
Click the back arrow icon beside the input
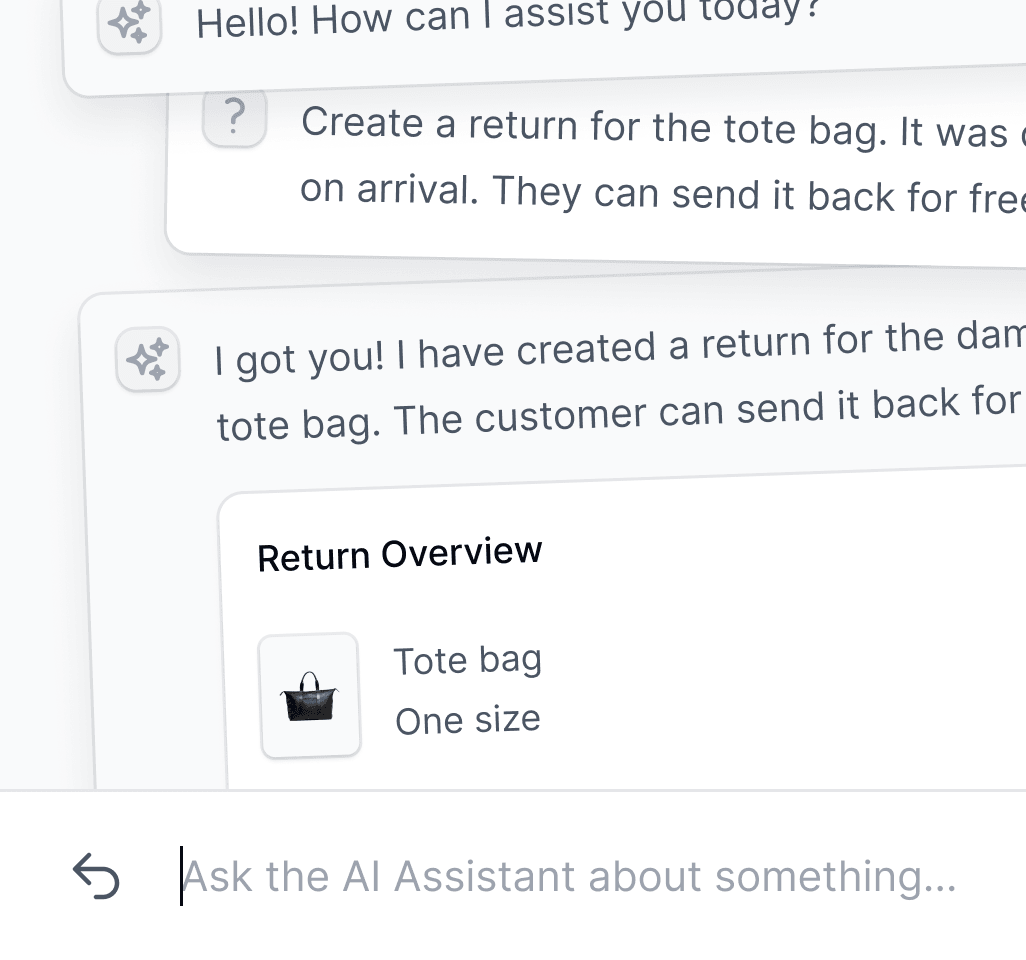click(x=96, y=876)
